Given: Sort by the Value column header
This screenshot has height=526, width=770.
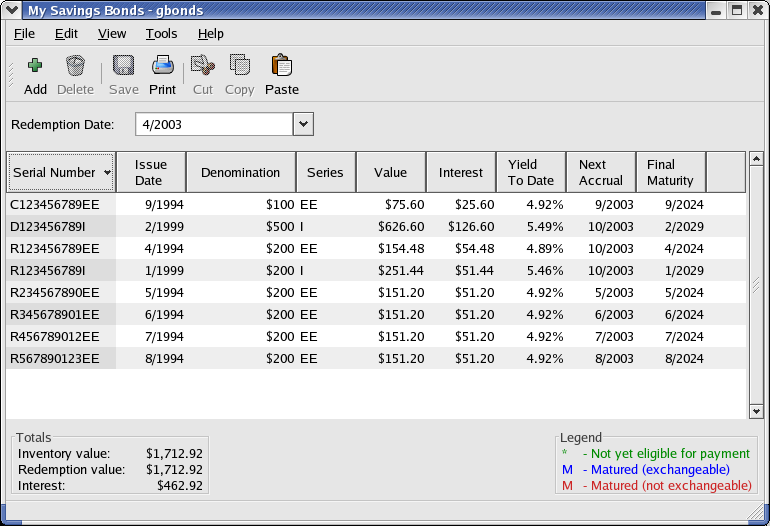Looking at the screenshot, I should coord(391,172).
